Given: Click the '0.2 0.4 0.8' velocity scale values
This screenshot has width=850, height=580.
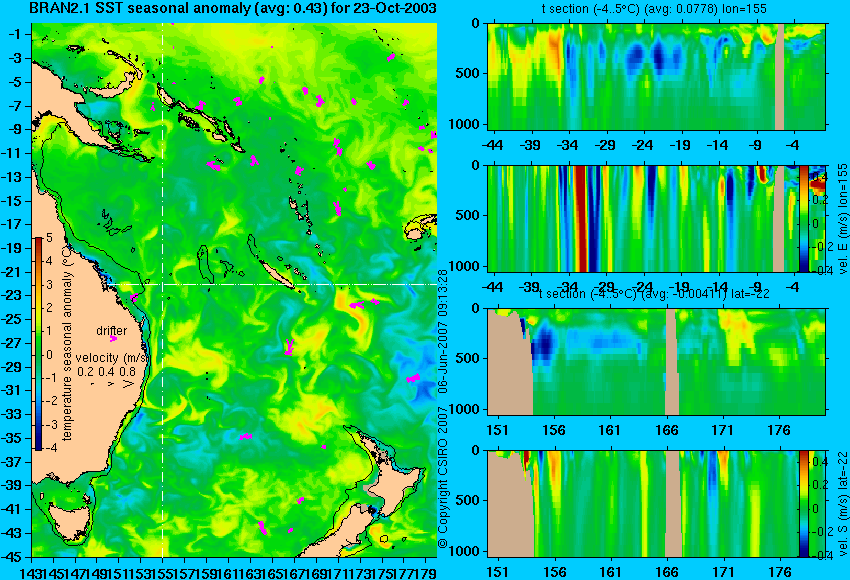Looking at the screenshot, I should pyautogui.click(x=106, y=372).
